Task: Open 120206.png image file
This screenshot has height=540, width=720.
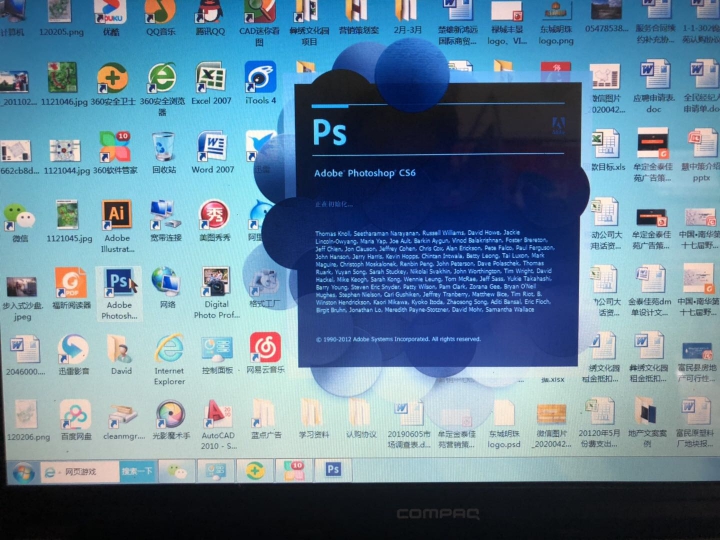Action: click(x=28, y=421)
